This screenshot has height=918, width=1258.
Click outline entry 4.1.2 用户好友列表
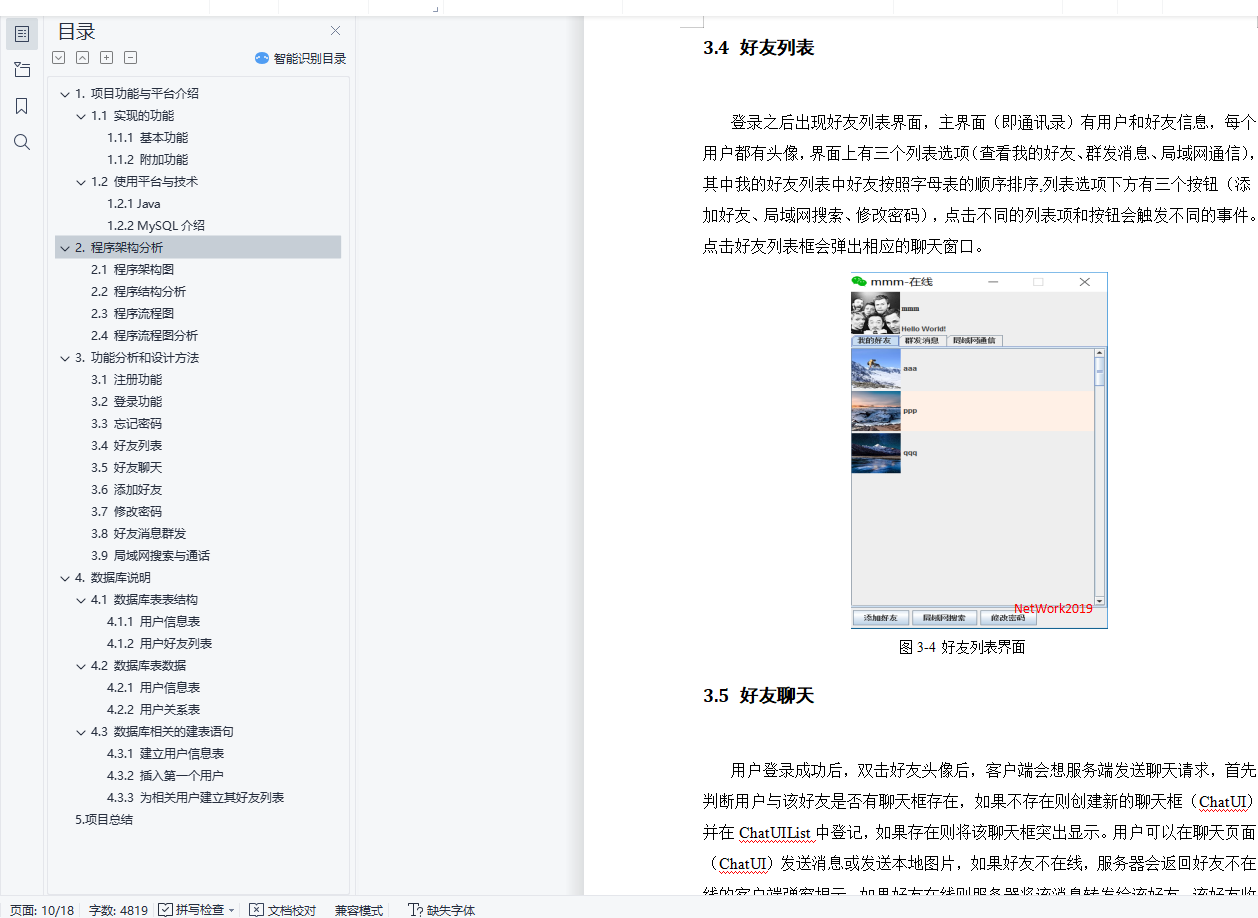pyautogui.click(x=159, y=644)
